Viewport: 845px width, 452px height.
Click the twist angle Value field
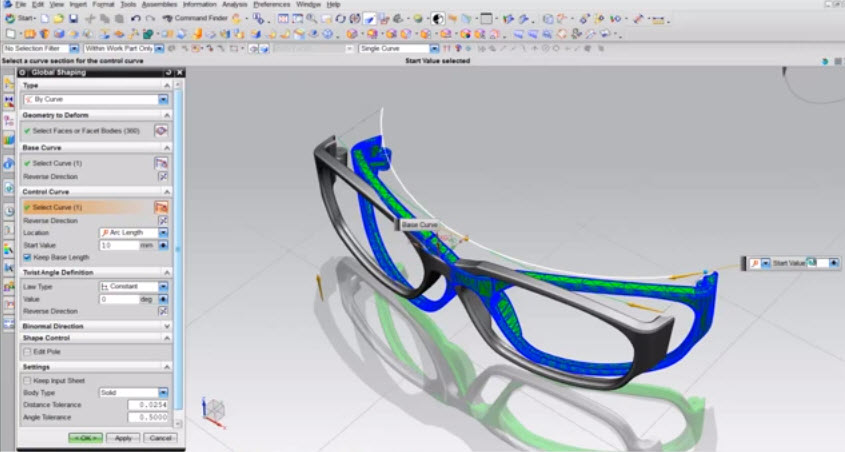(119, 299)
